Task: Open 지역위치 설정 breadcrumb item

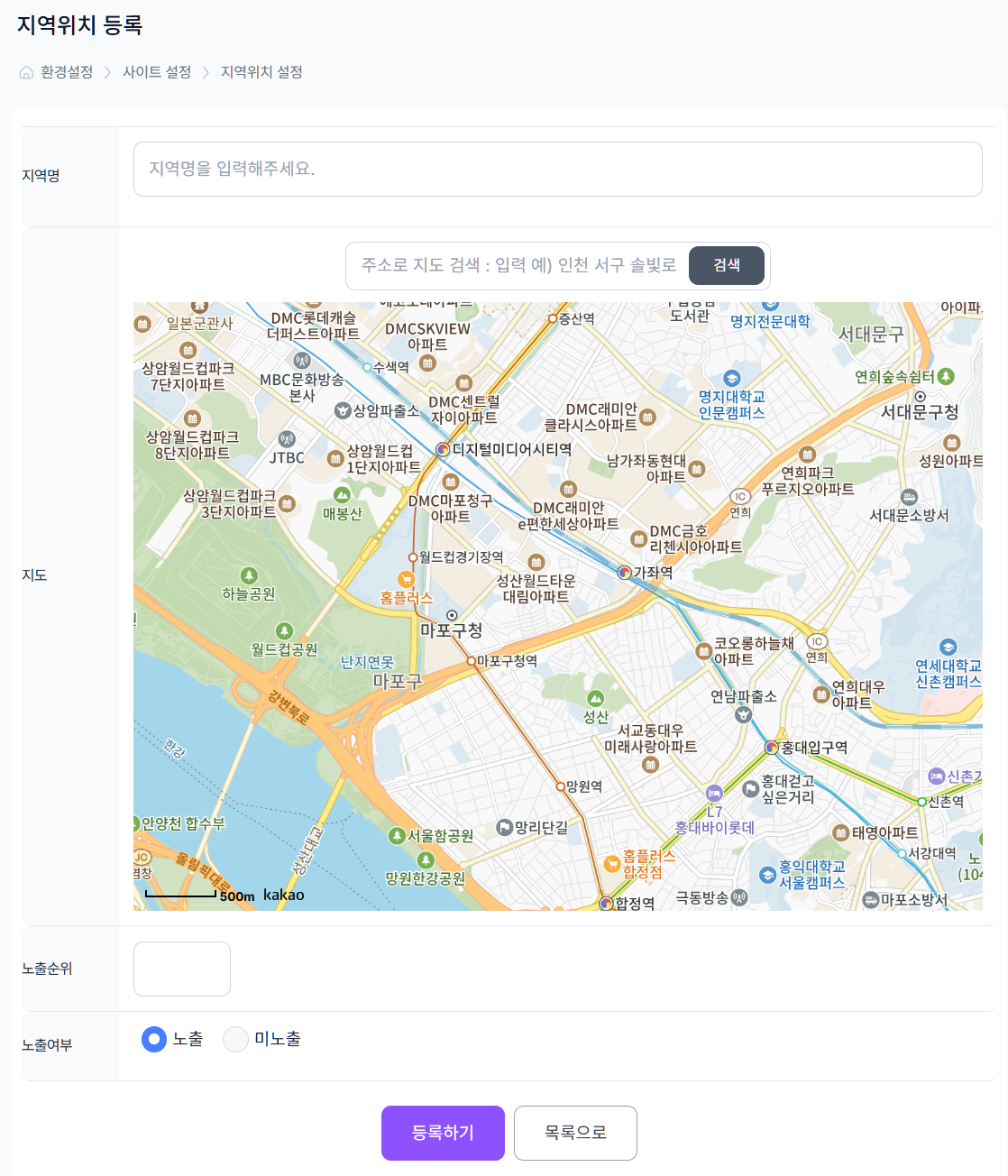Action: coord(261,72)
